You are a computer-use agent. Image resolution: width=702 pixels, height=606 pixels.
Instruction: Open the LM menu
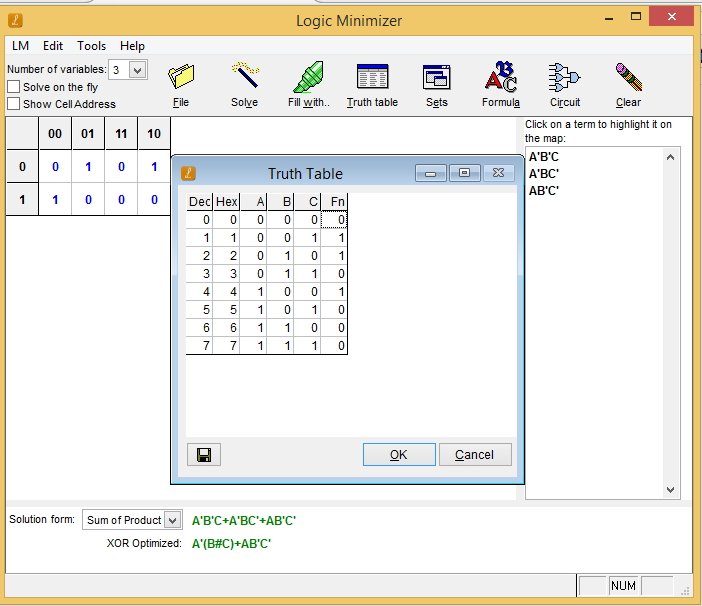click(x=21, y=46)
